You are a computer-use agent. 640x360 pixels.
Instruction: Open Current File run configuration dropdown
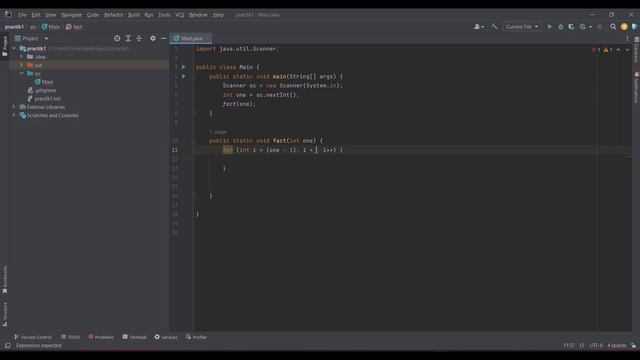(522, 27)
